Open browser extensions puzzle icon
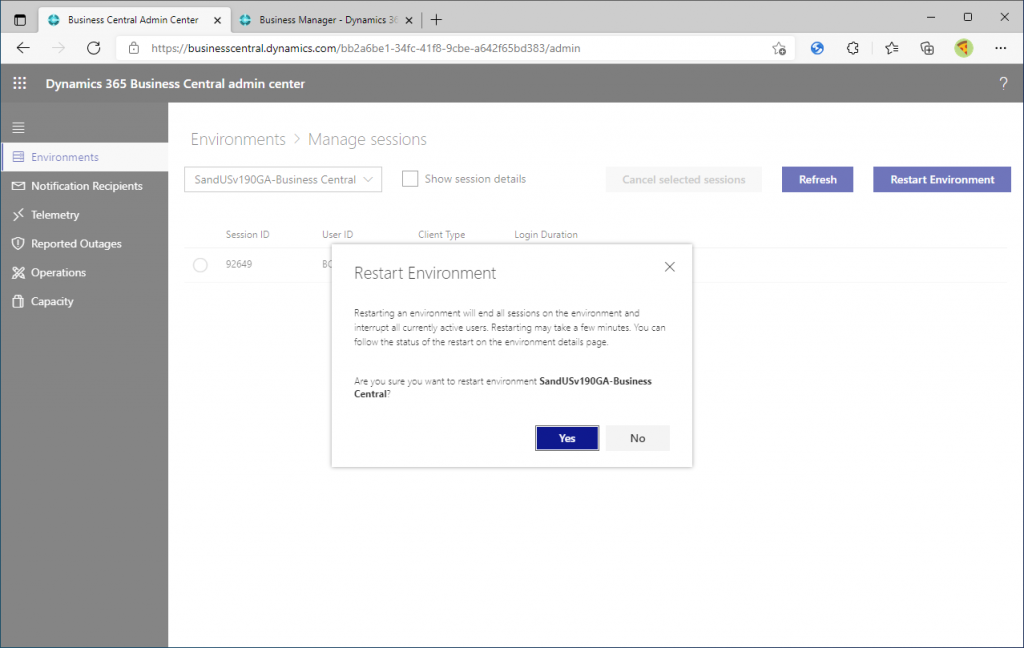The image size is (1024, 648). [x=852, y=48]
